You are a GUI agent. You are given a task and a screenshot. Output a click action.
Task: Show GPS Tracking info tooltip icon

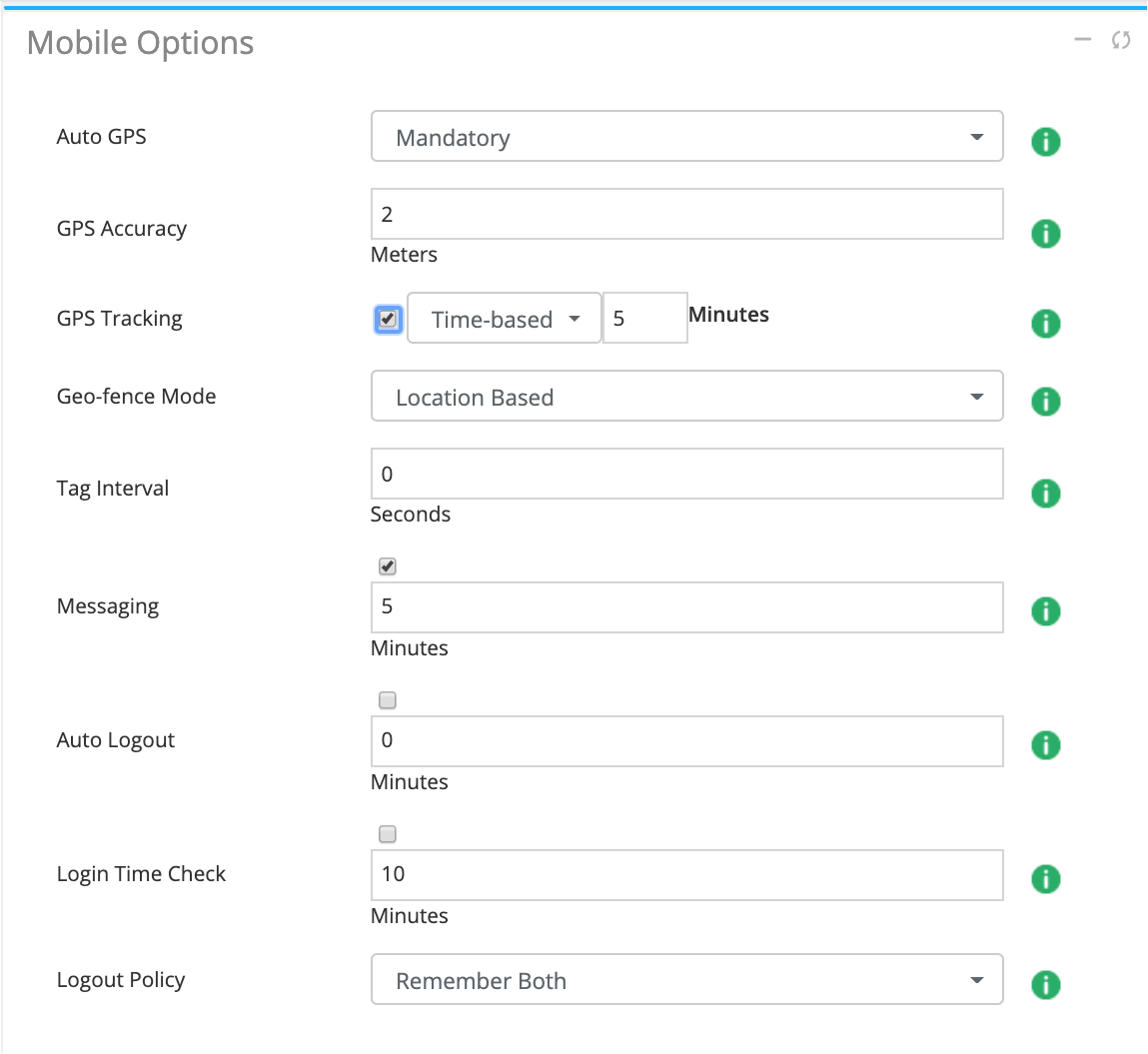pyautogui.click(x=1045, y=324)
